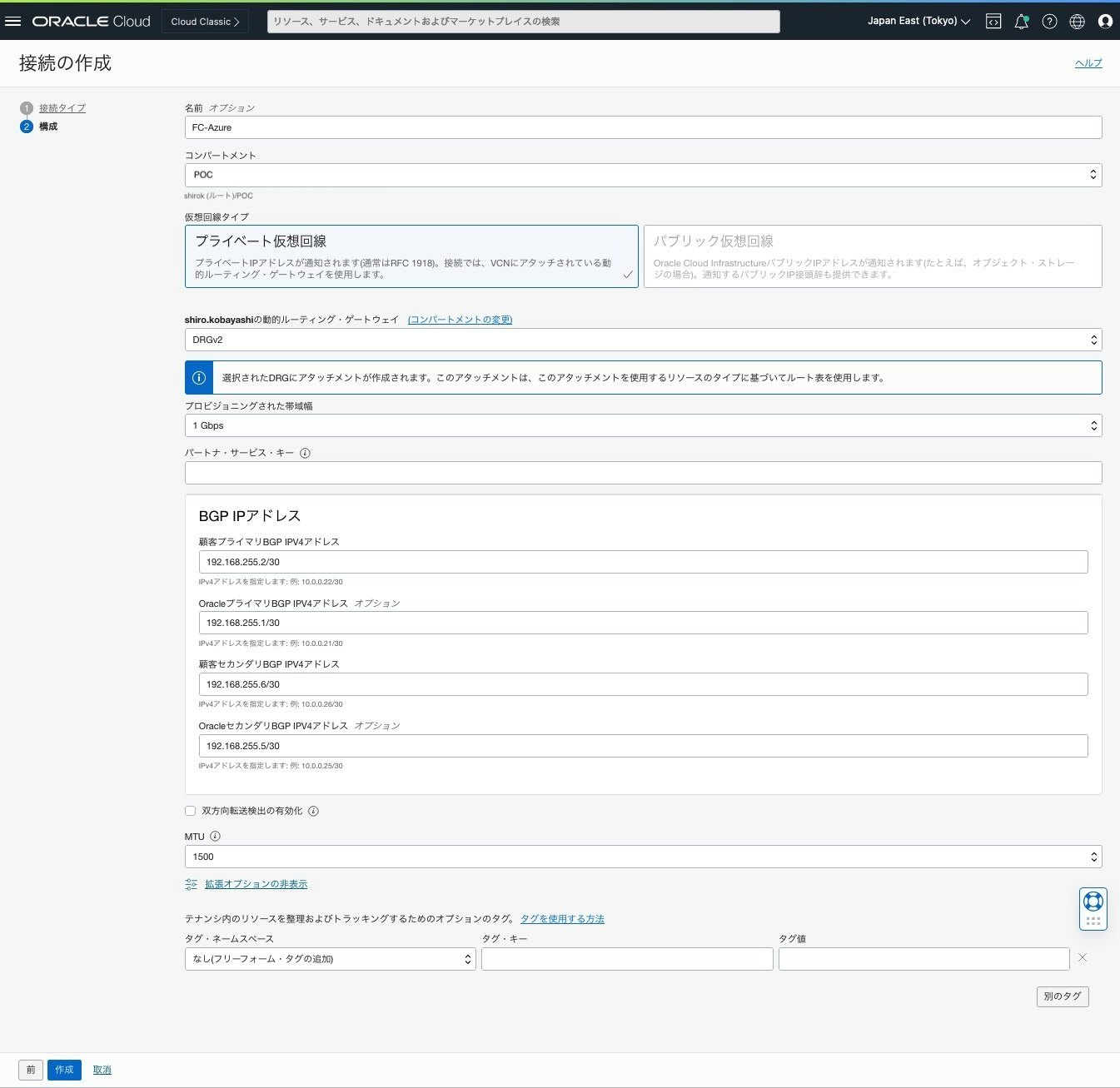This screenshot has height=1088, width=1120.
Task: Click the 接続の作成 page heading
Action: point(65,63)
